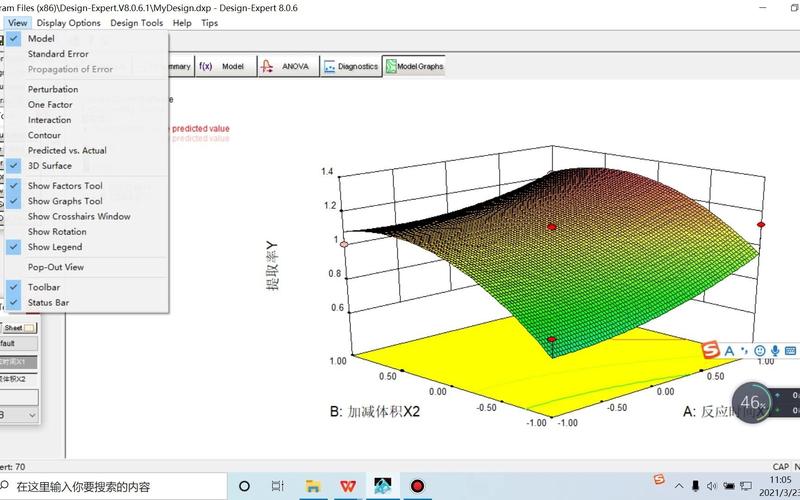
Task: Select Pop-Out View menu entry
Action: 56,267
